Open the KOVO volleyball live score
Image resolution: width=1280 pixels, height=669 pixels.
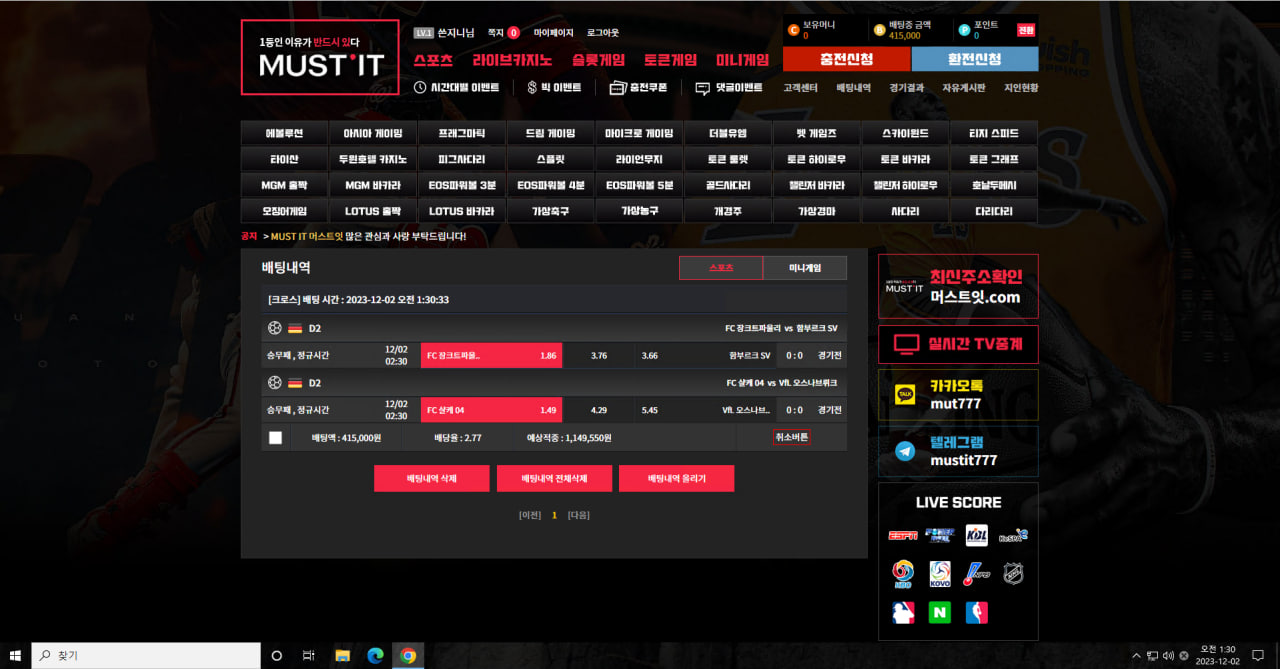coord(939,574)
